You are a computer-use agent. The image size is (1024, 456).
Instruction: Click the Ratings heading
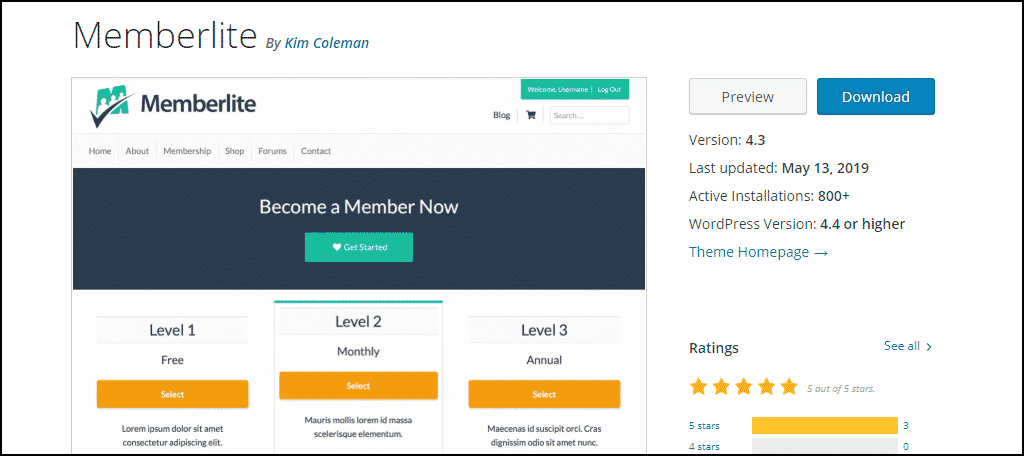(x=714, y=348)
